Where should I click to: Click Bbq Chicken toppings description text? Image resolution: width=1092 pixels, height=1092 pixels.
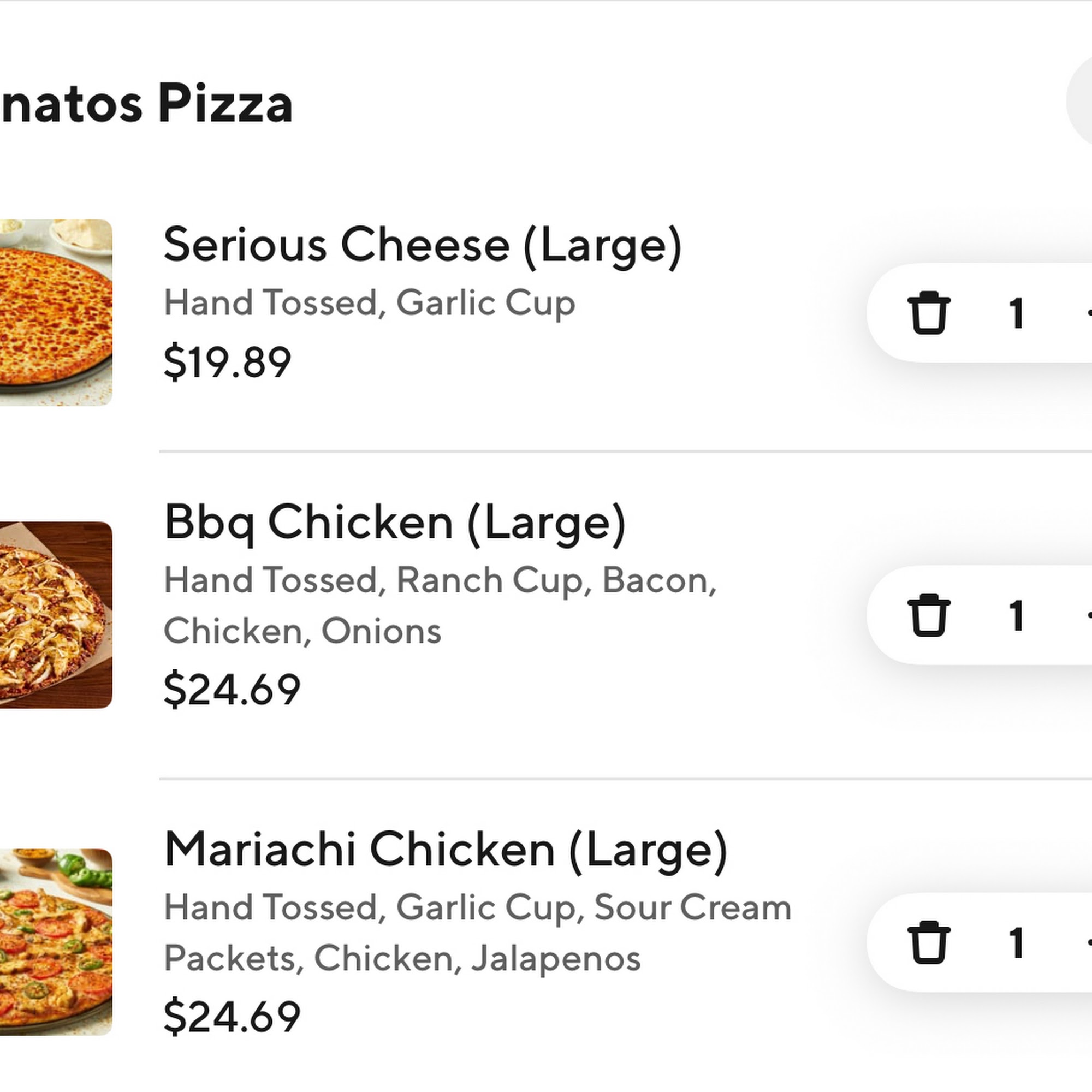[x=440, y=606]
